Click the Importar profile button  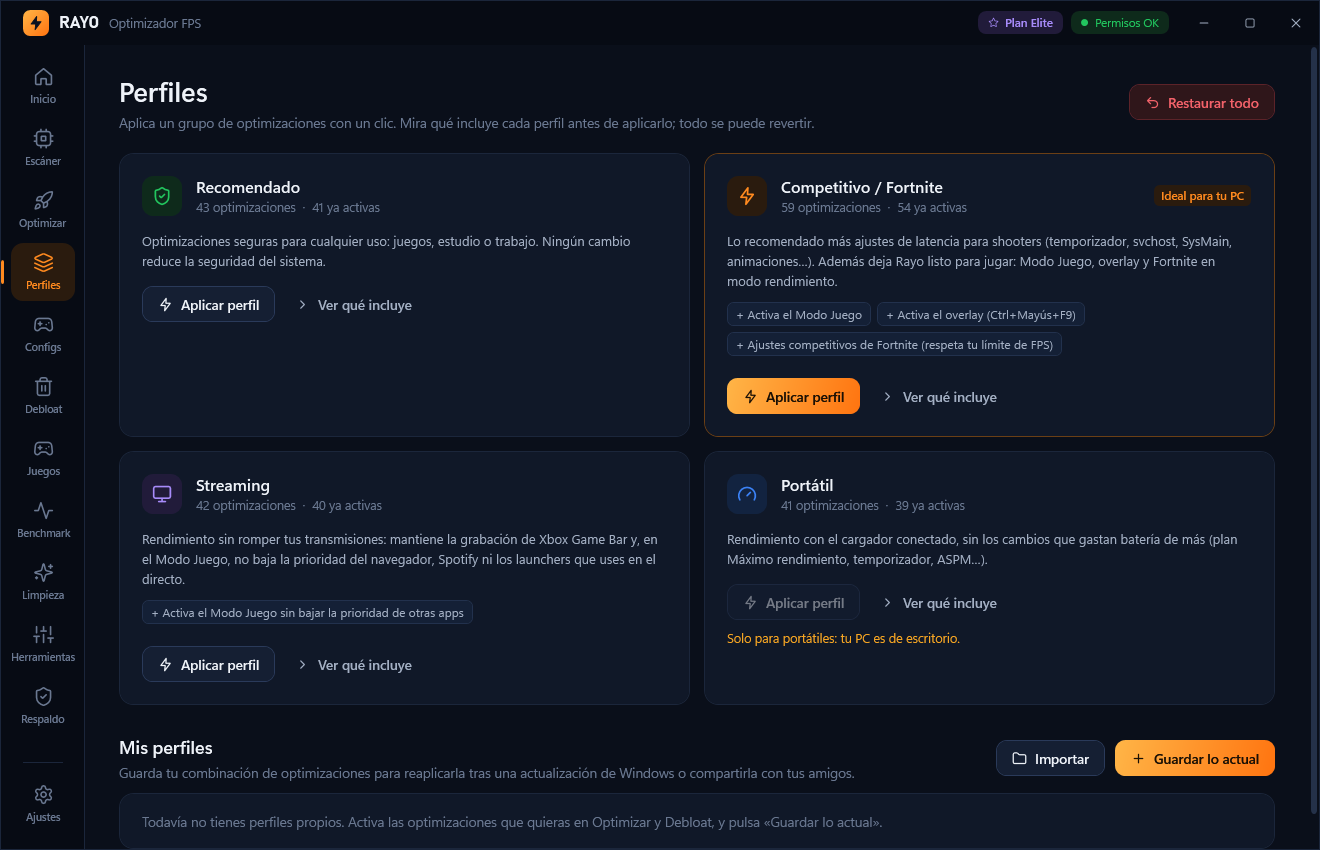[1050, 758]
